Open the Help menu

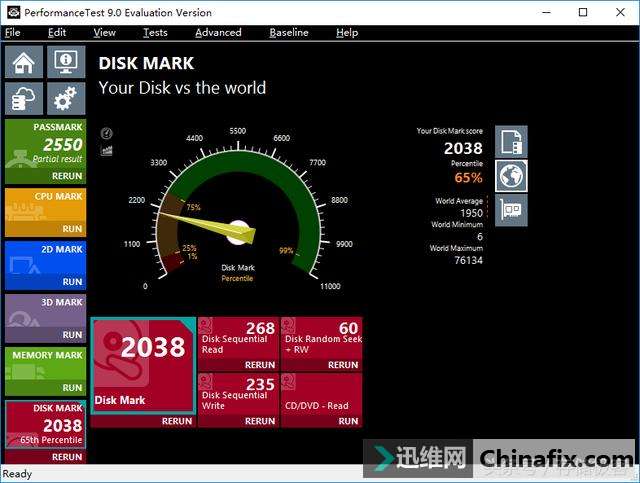tap(347, 33)
